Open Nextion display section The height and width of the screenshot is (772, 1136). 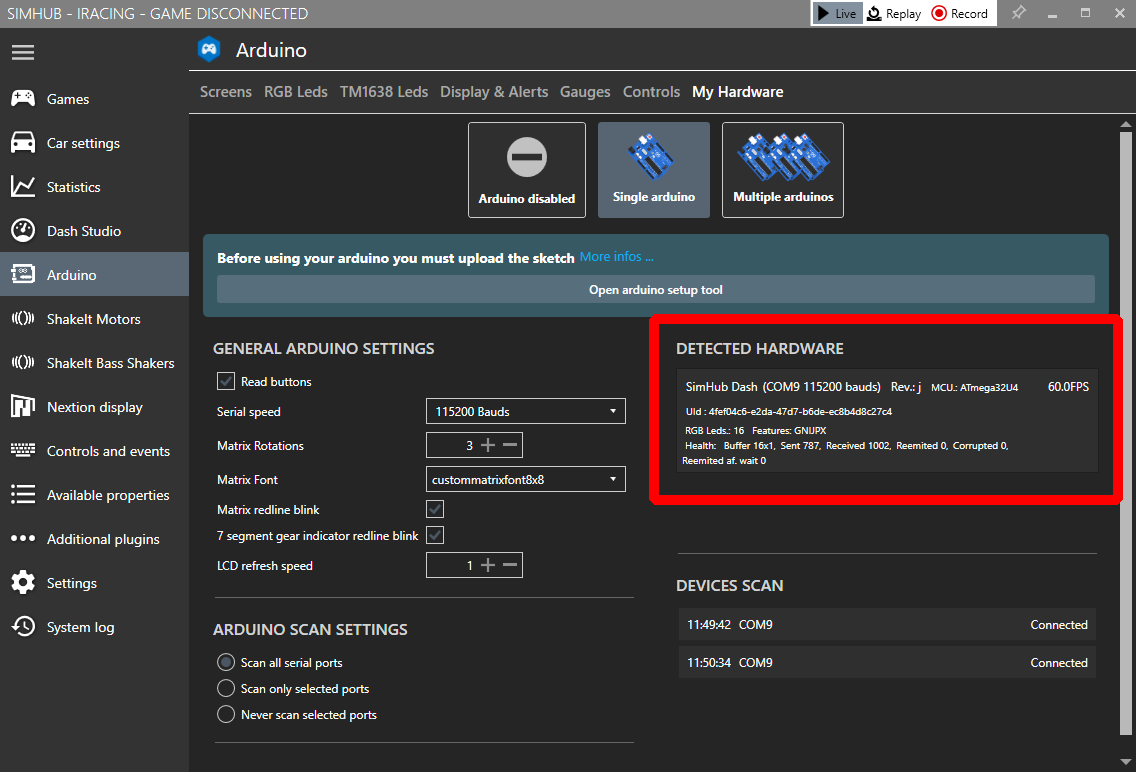tap(94, 407)
